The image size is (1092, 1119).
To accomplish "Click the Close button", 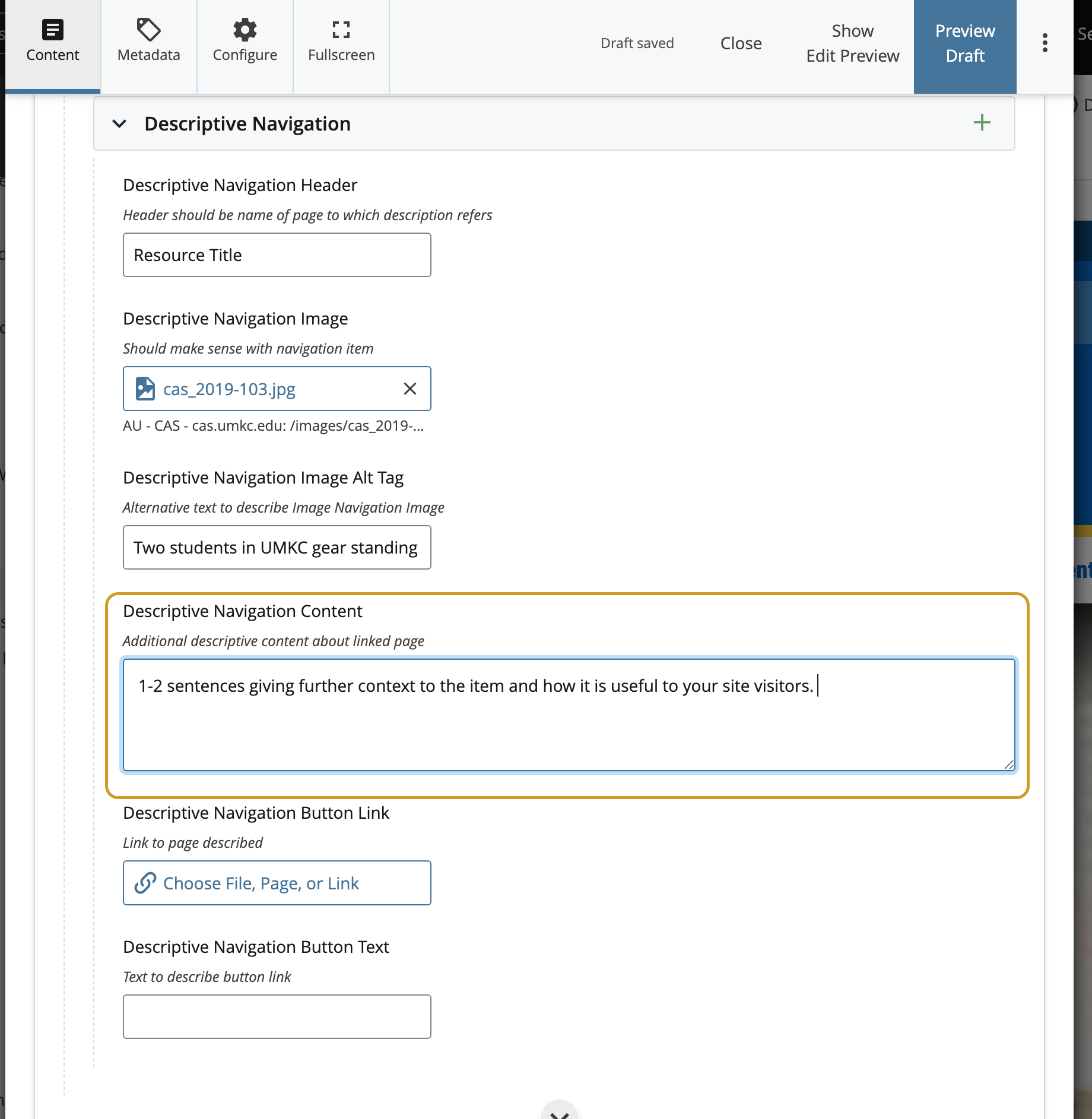I will [741, 43].
